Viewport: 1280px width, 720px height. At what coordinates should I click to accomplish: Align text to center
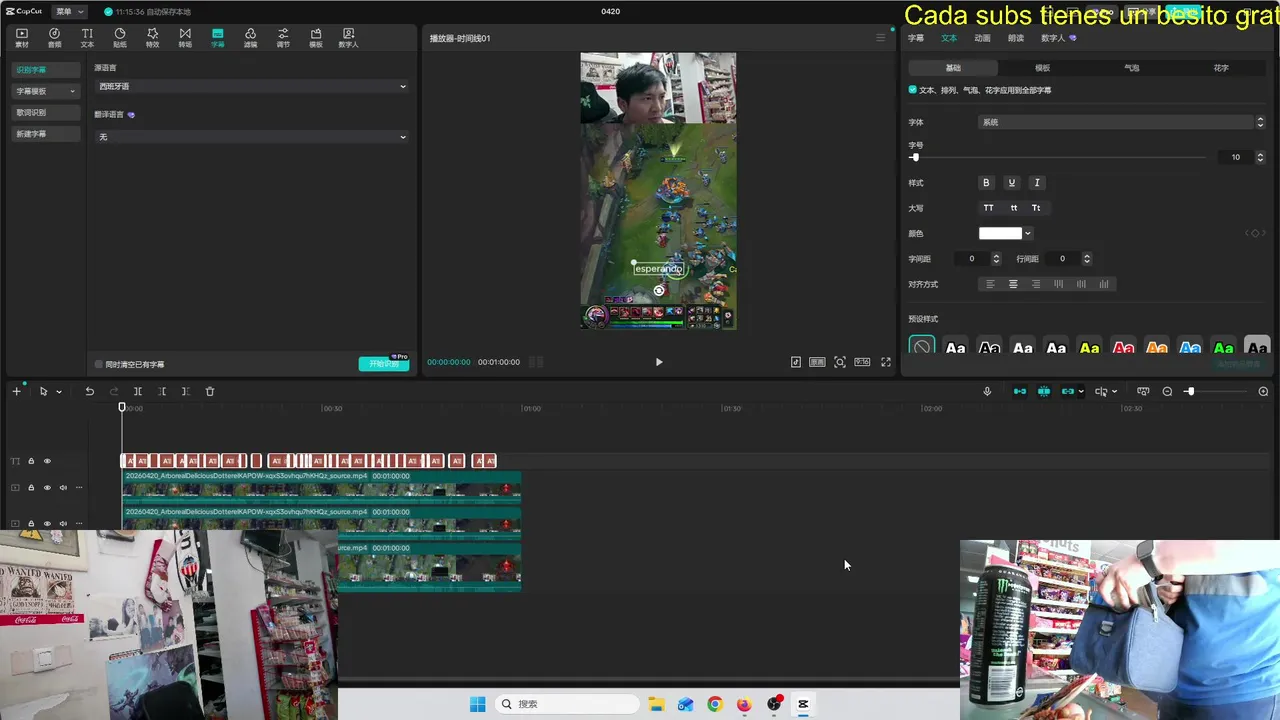(1013, 284)
